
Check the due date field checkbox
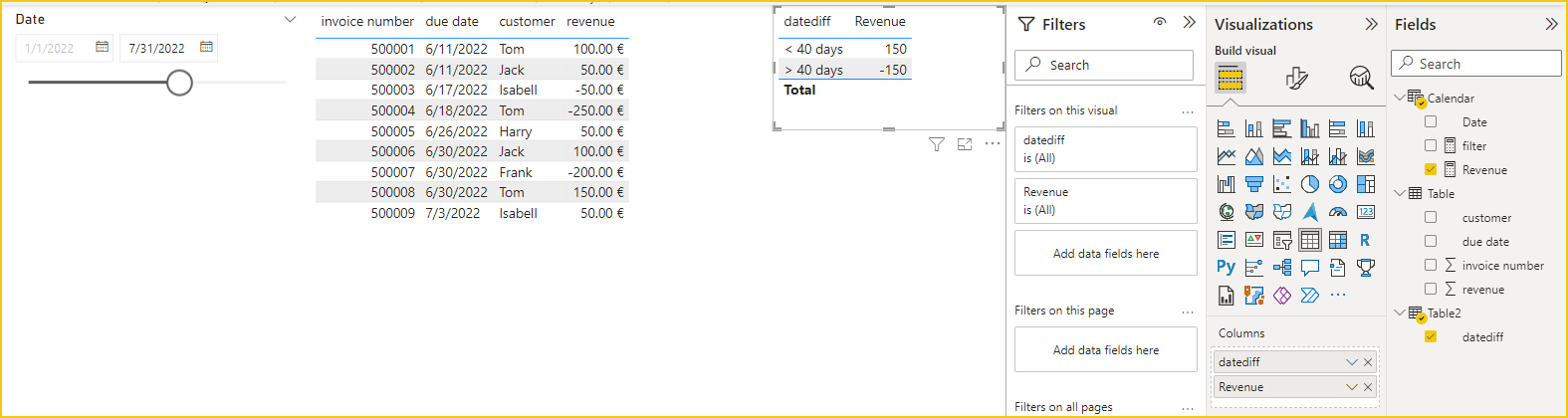(x=1431, y=241)
